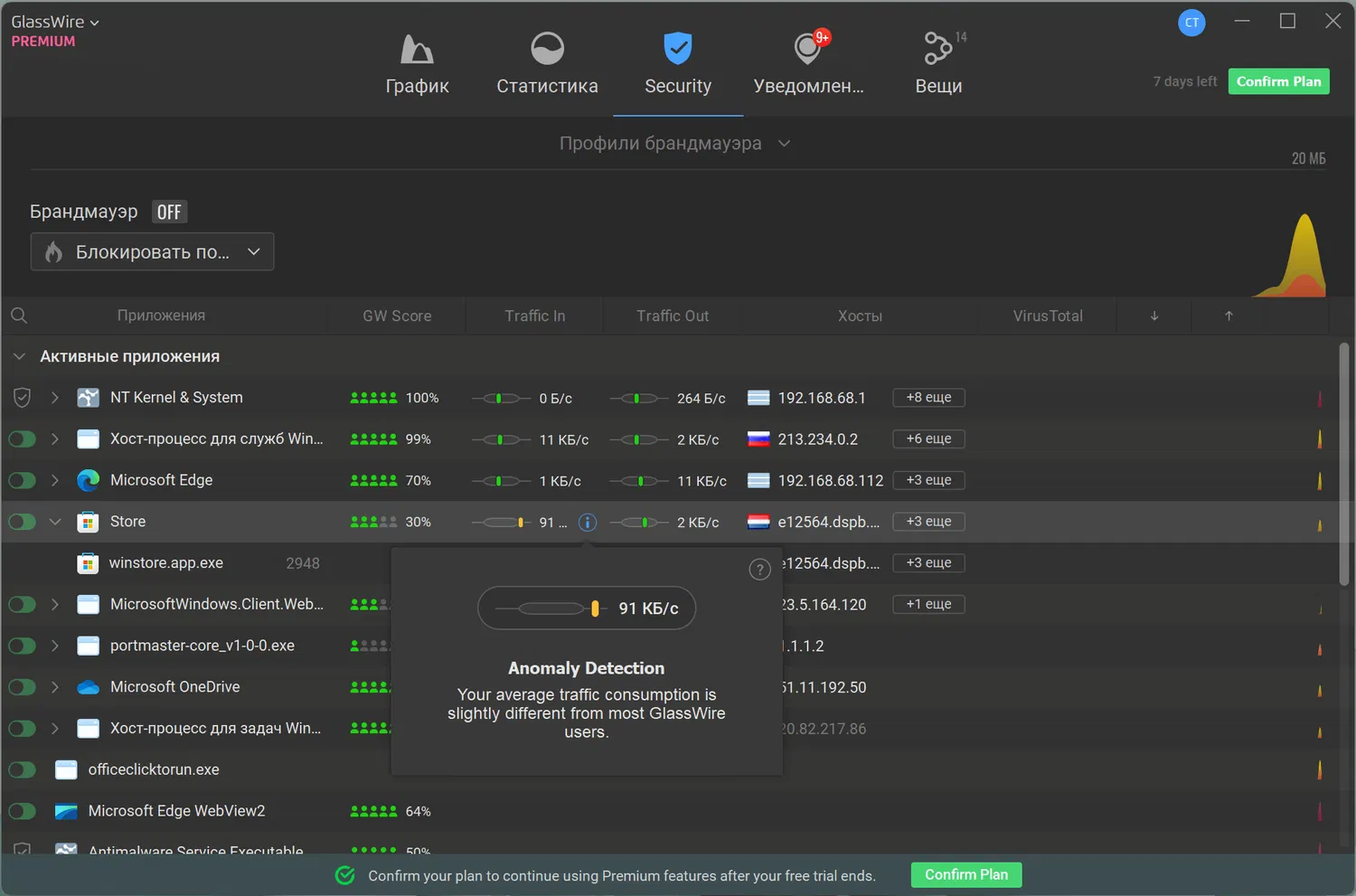Toggle firewall switch for Microsoft Edge
Screen dimensions: 1356x896
click(22, 480)
